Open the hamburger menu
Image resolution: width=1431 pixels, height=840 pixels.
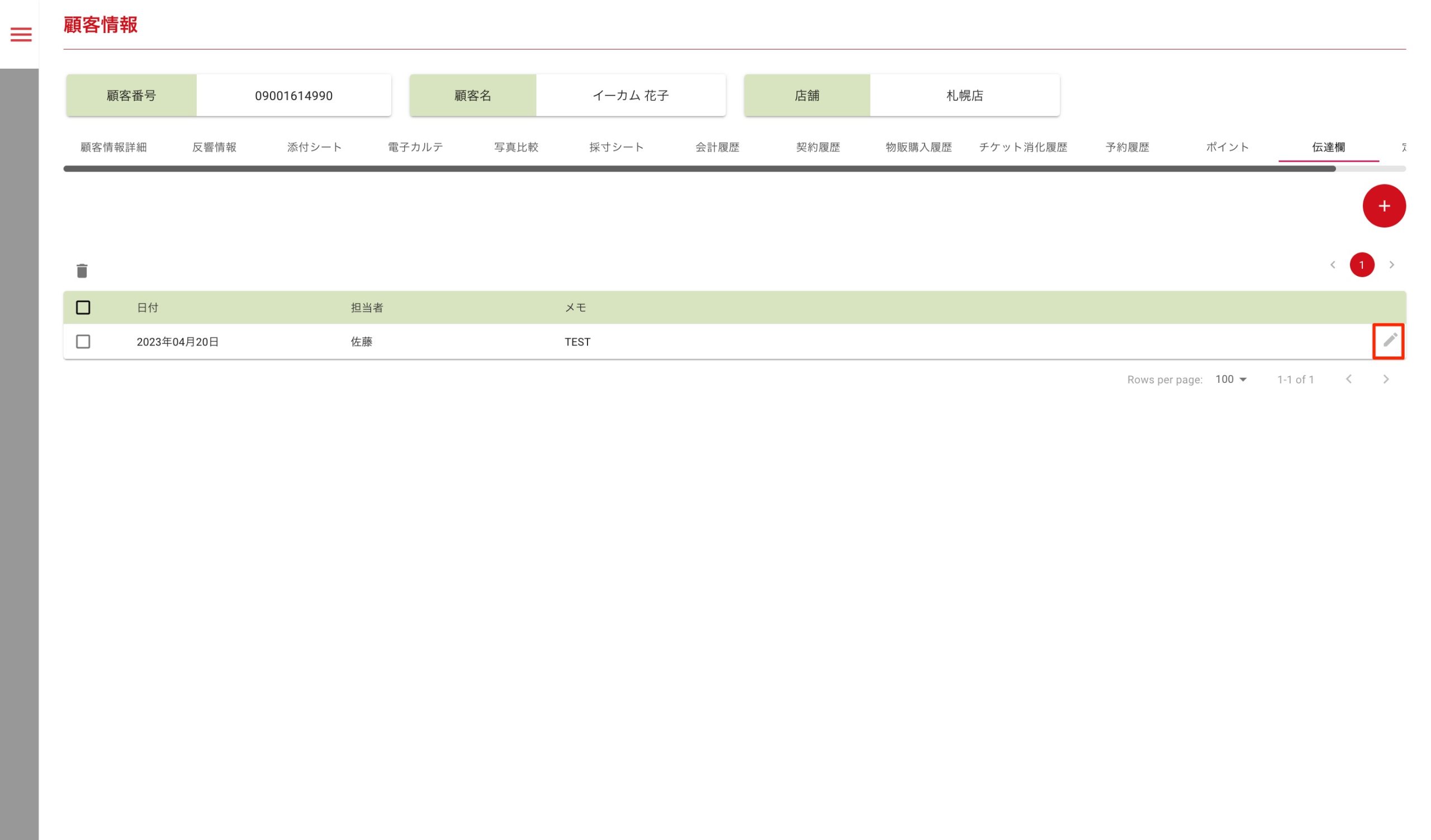tap(21, 35)
